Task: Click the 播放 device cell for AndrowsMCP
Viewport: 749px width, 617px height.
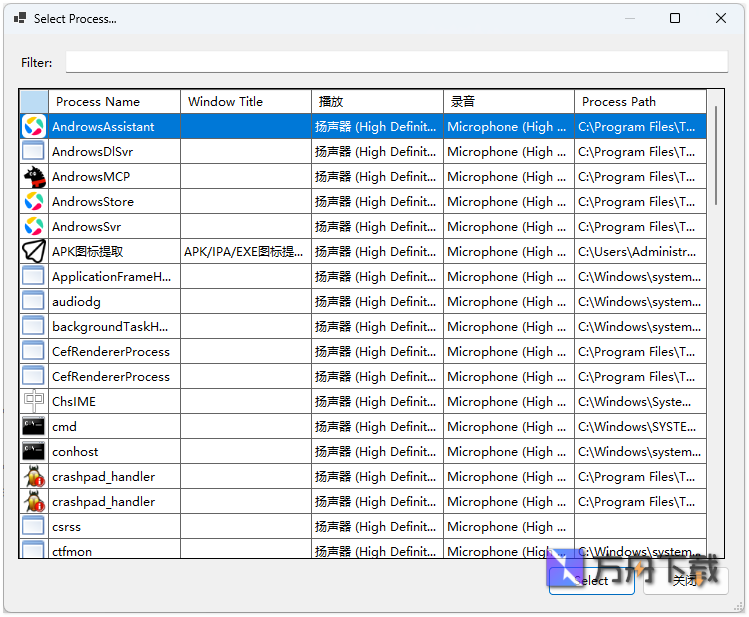Action: point(377,177)
